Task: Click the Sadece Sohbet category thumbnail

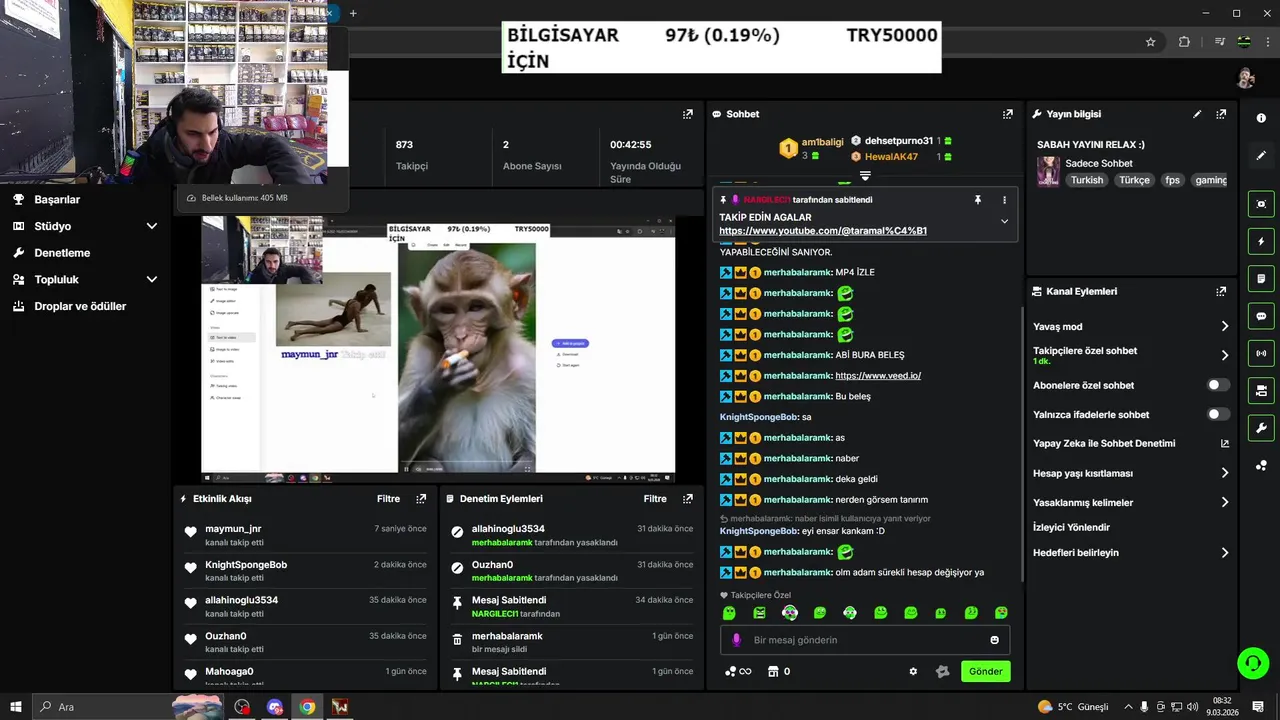Action: tap(1048, 171)
